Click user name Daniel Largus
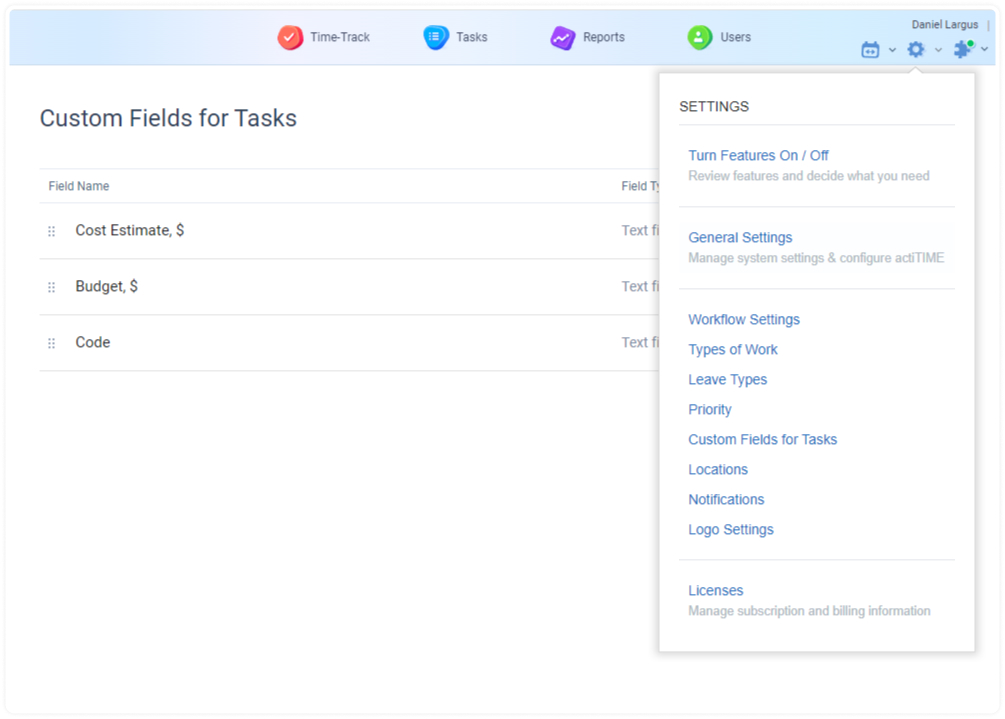The image size is (1005, 719). tap(945, 25)
